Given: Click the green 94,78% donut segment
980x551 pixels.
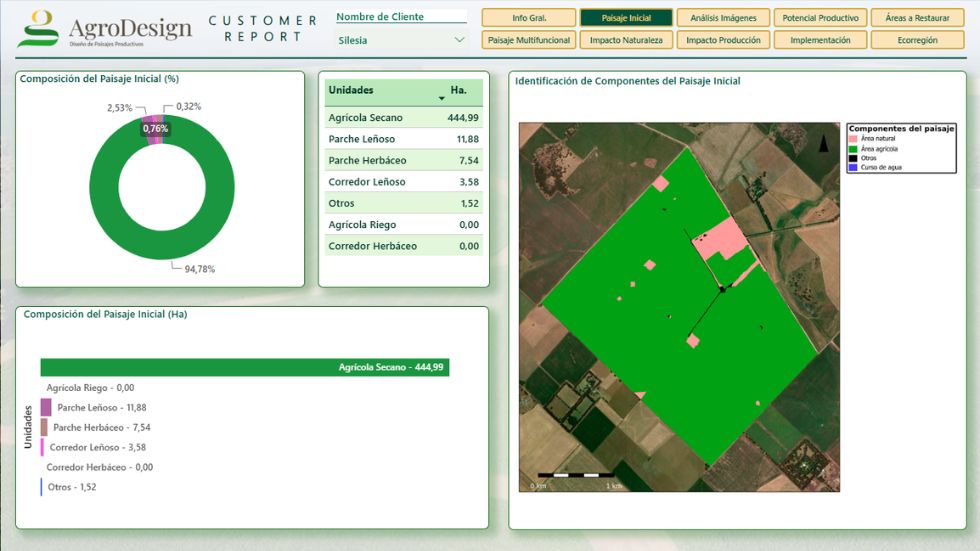Looking at the screenshot, I should [x=162, y=246].
